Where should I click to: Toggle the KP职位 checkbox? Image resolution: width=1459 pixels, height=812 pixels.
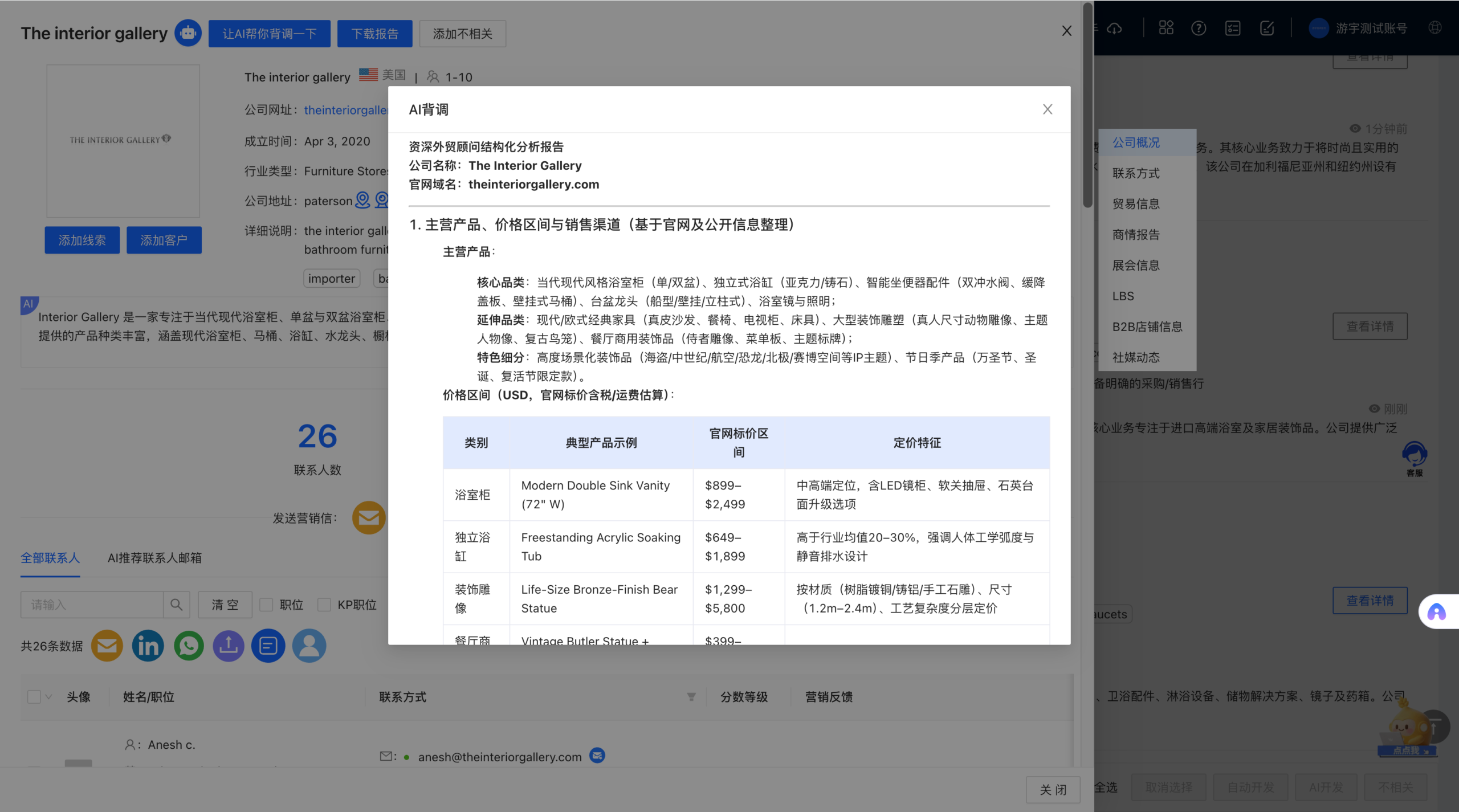tap(324, 605)
